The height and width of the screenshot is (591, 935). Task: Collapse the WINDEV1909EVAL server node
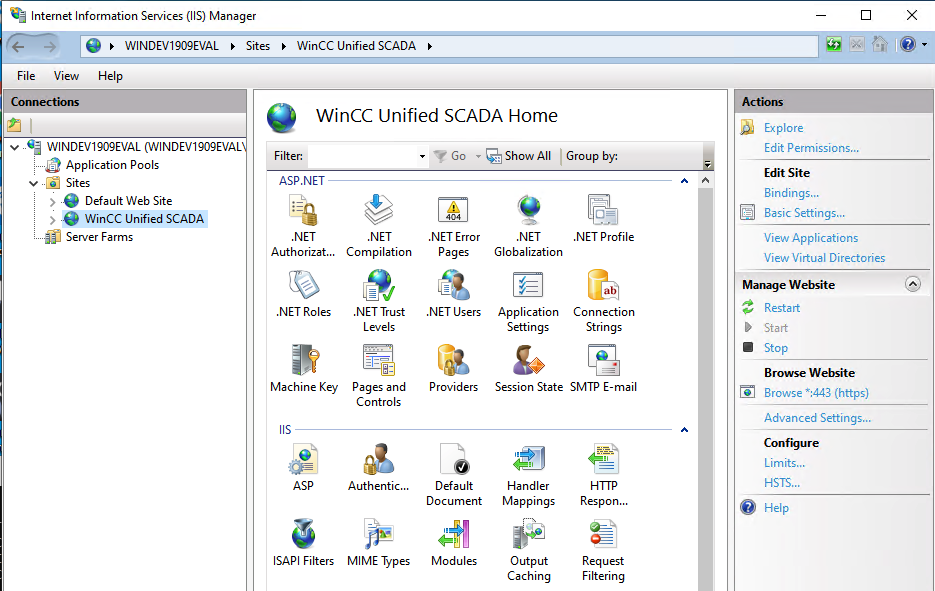[15, 147]
